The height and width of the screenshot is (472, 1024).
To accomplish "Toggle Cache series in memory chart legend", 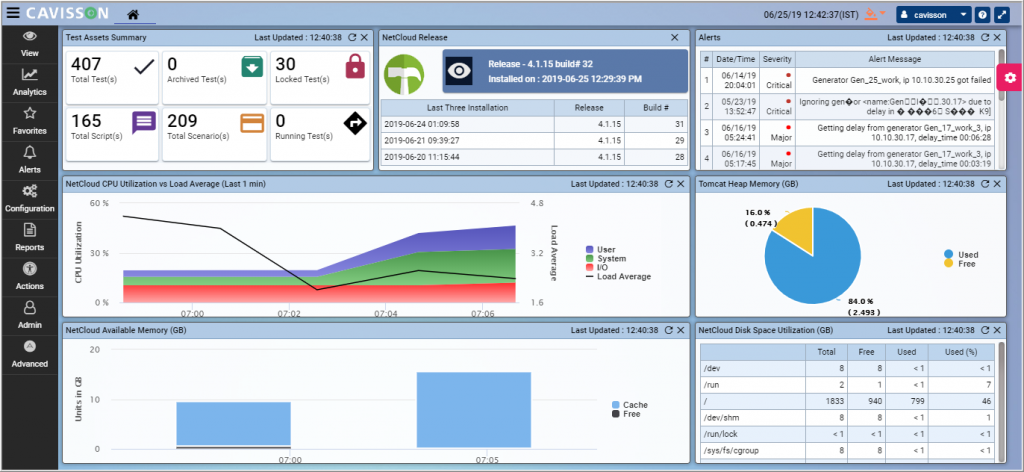I will point(630,405).
